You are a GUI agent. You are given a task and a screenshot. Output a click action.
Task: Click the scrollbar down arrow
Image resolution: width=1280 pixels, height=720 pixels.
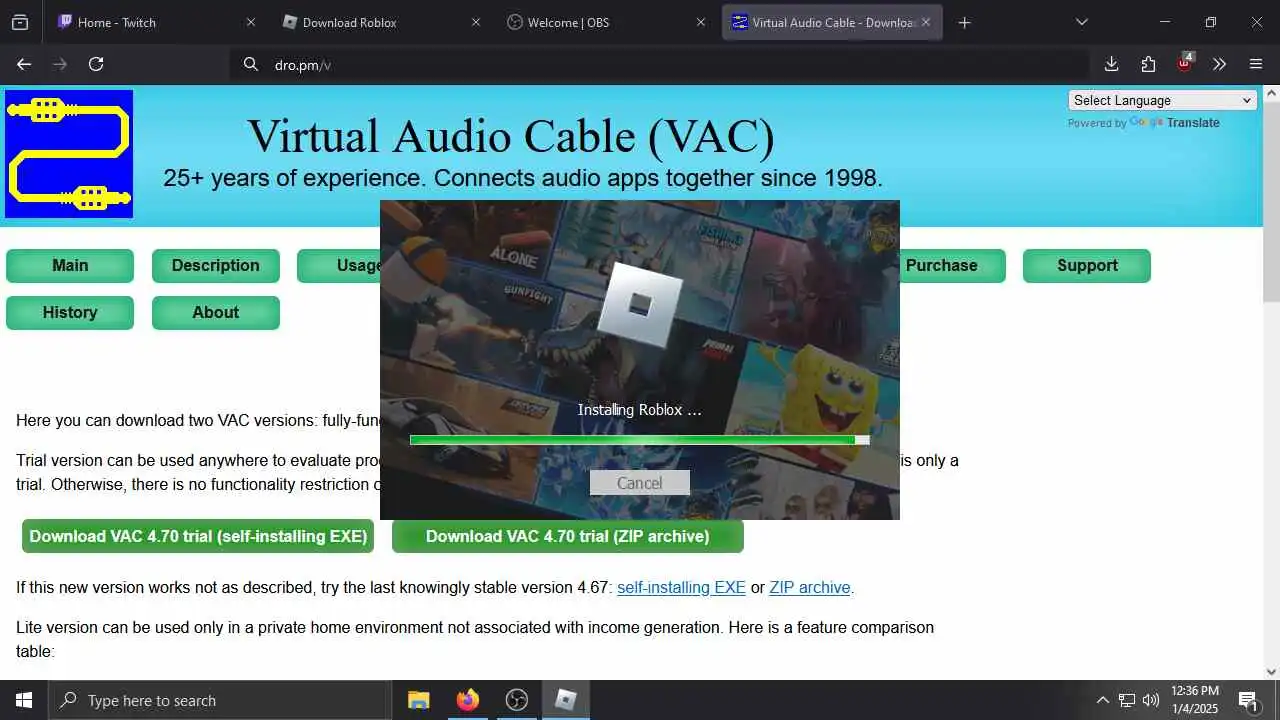pyautogui.click(x=1271, y=672)
